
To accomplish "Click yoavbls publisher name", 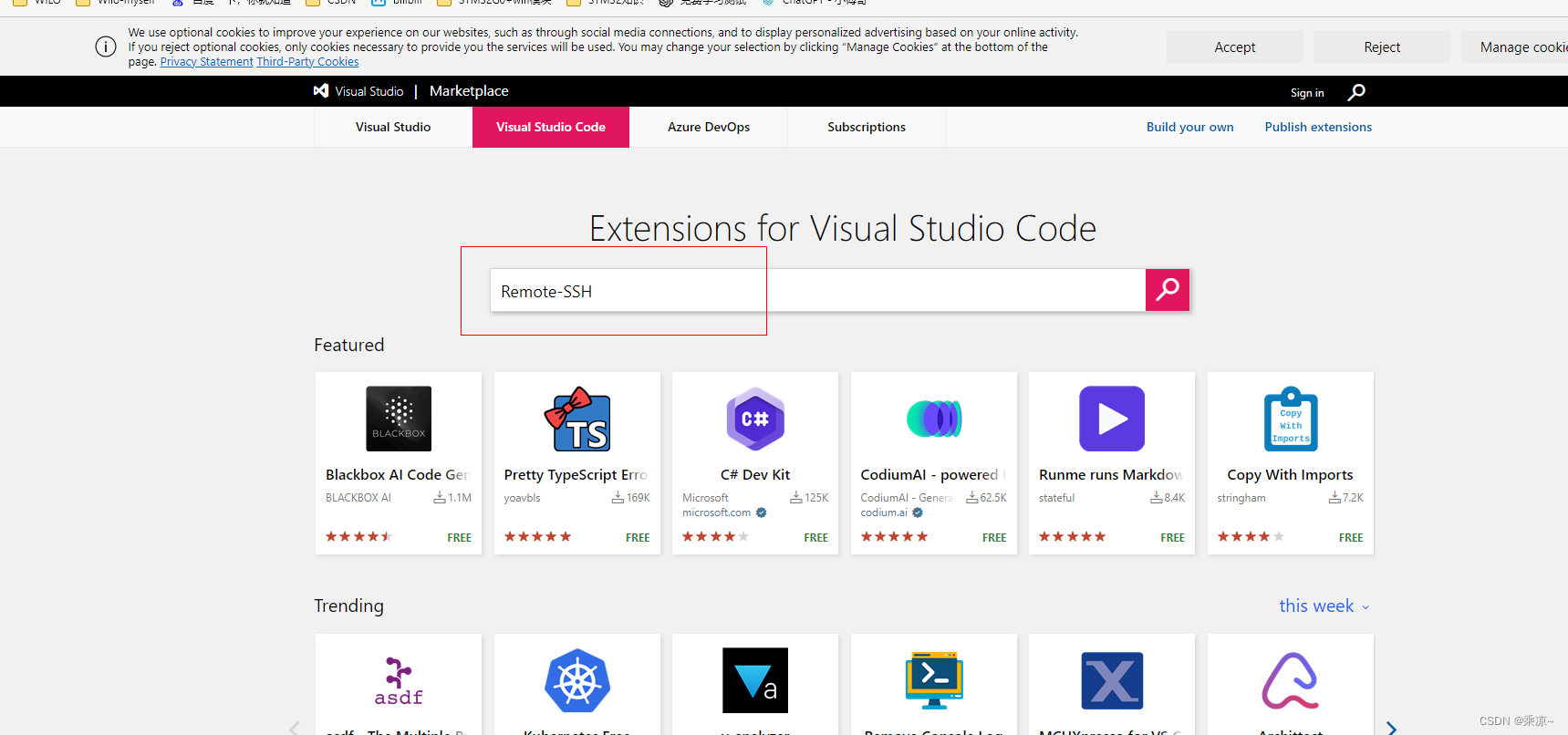I will tap(522, 498).
